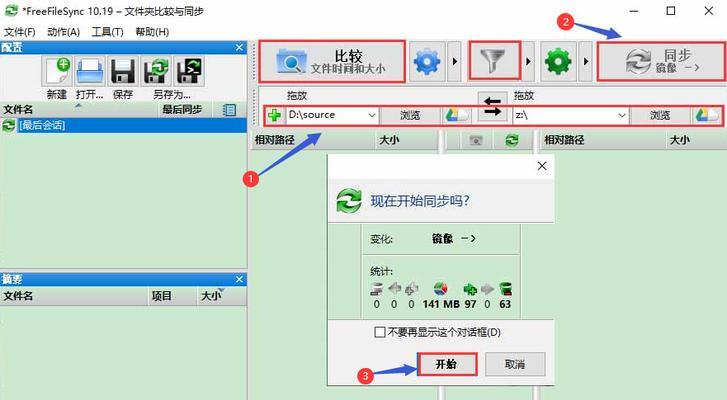Click the view-type icon in the configuration list header
This screenshot has height=400, width=727.
click(229, 110)
